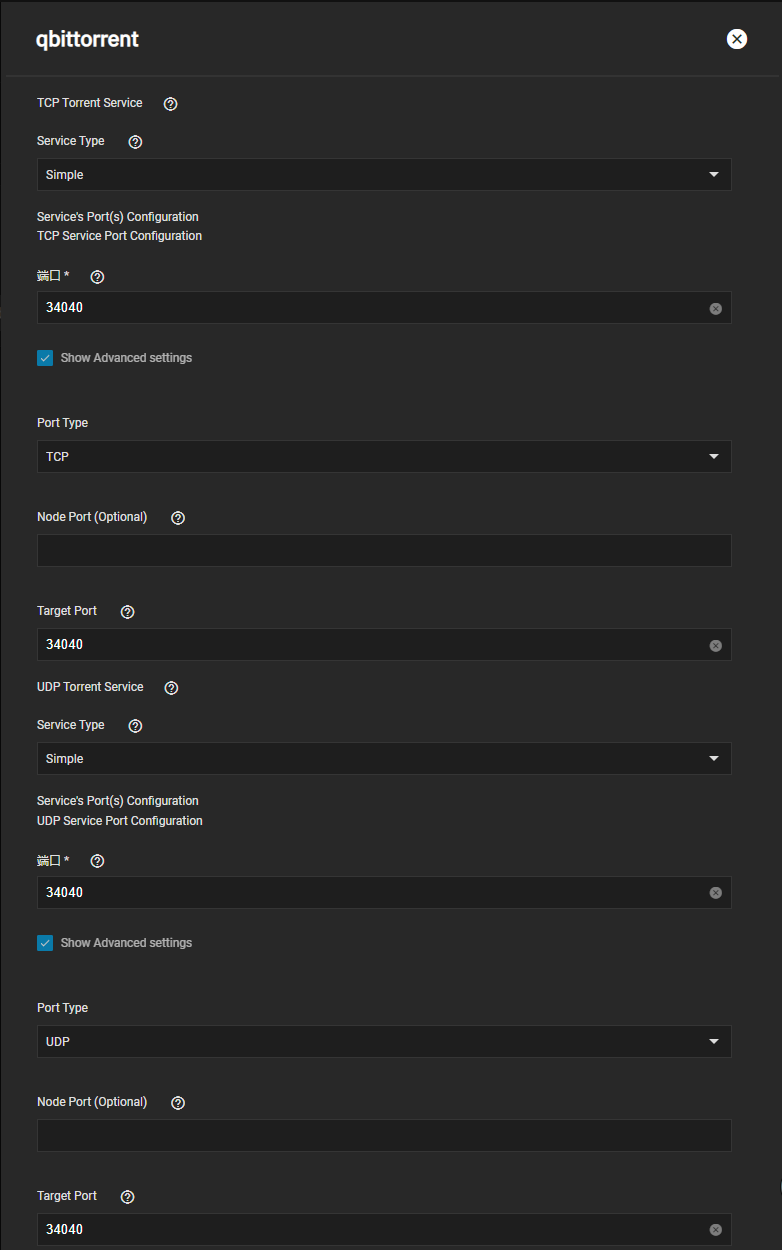Screen dimensions: 782x1250
Task: Uncheck Show Advanced settings for TCP service
Action: click(45, 358)
